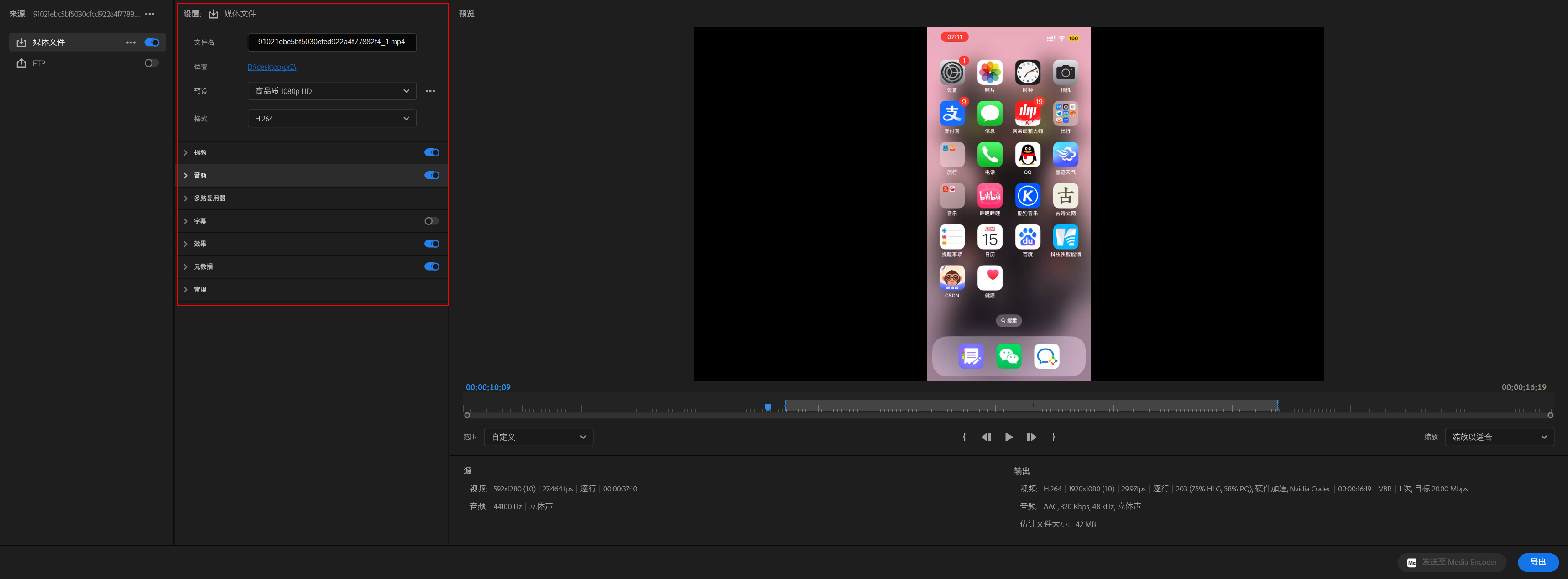Click the blue Export (导出) button

[1537, 562]
